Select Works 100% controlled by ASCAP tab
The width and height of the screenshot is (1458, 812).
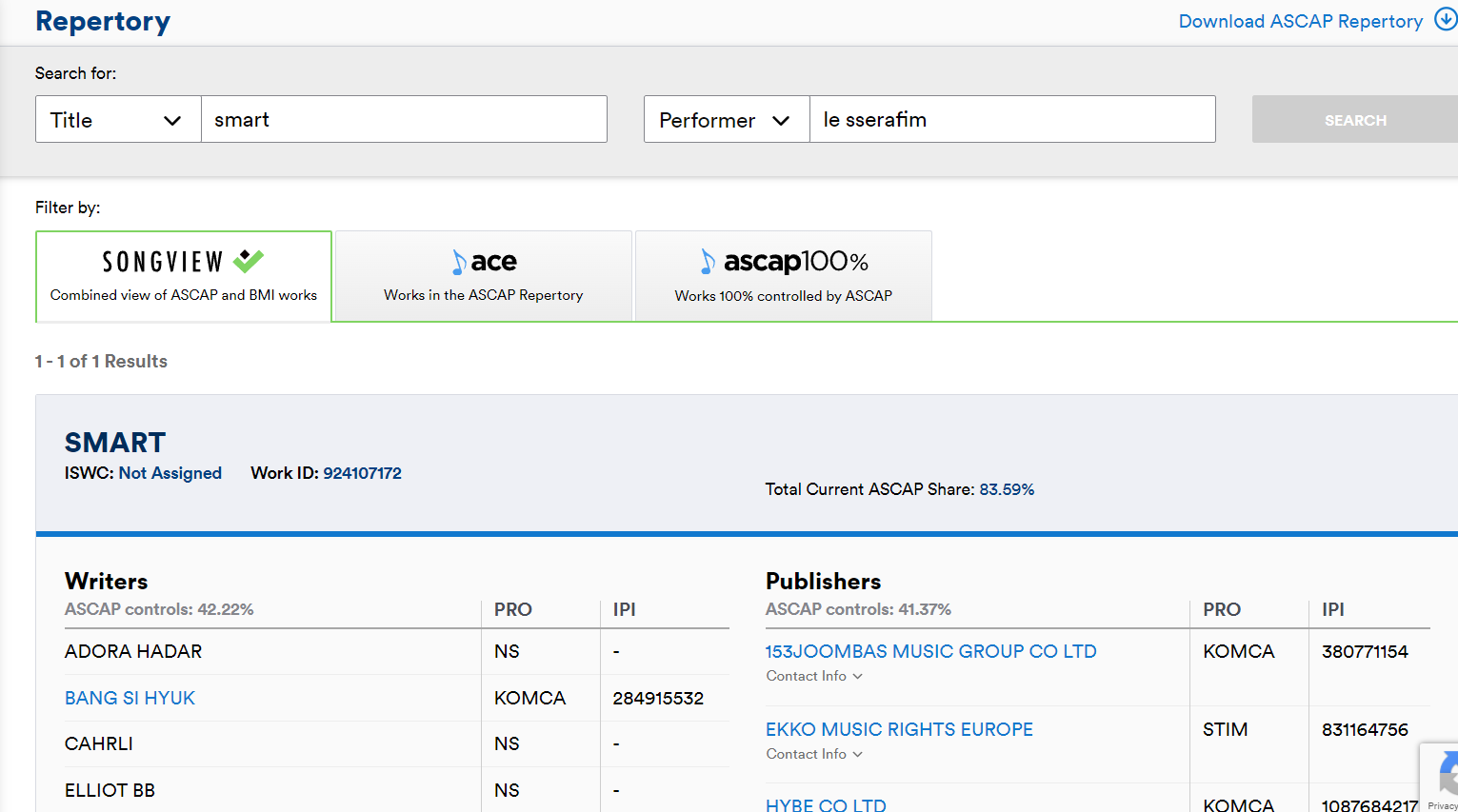[783, 277]
